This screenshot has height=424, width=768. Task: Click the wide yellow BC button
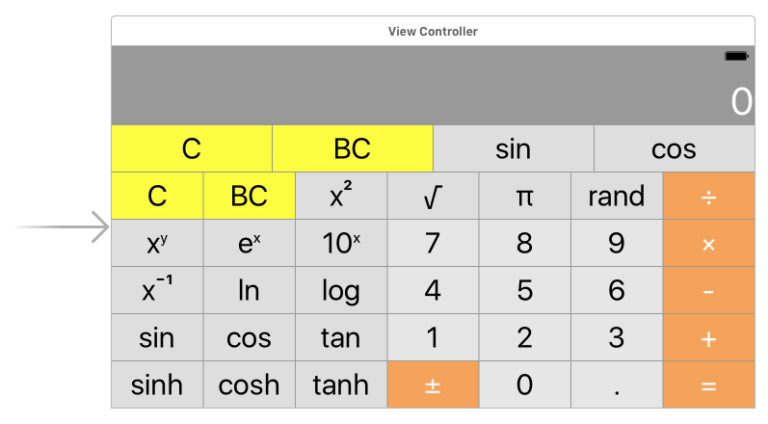353,148
